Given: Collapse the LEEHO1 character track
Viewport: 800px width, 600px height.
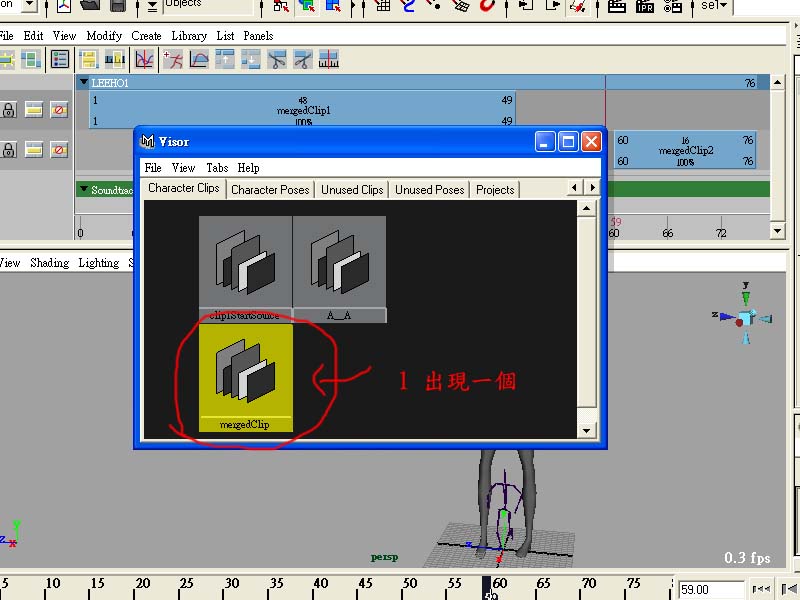Looking at the screenshot, I should 84,82.
